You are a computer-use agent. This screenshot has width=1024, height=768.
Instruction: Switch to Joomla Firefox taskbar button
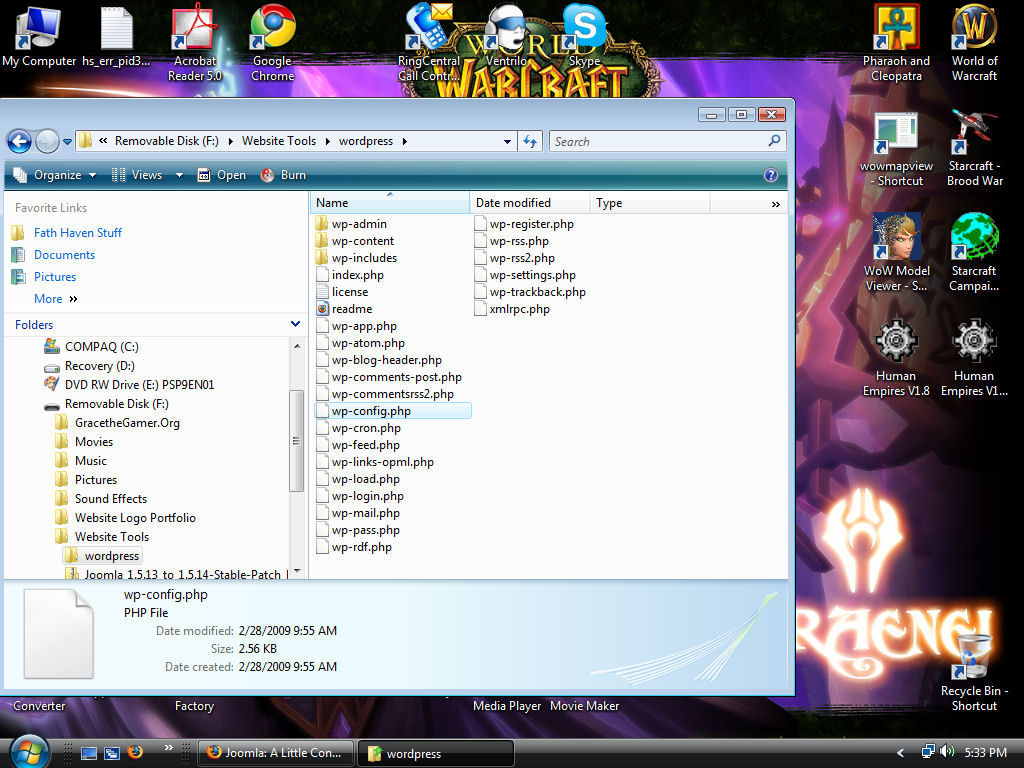tap(276, 753)
